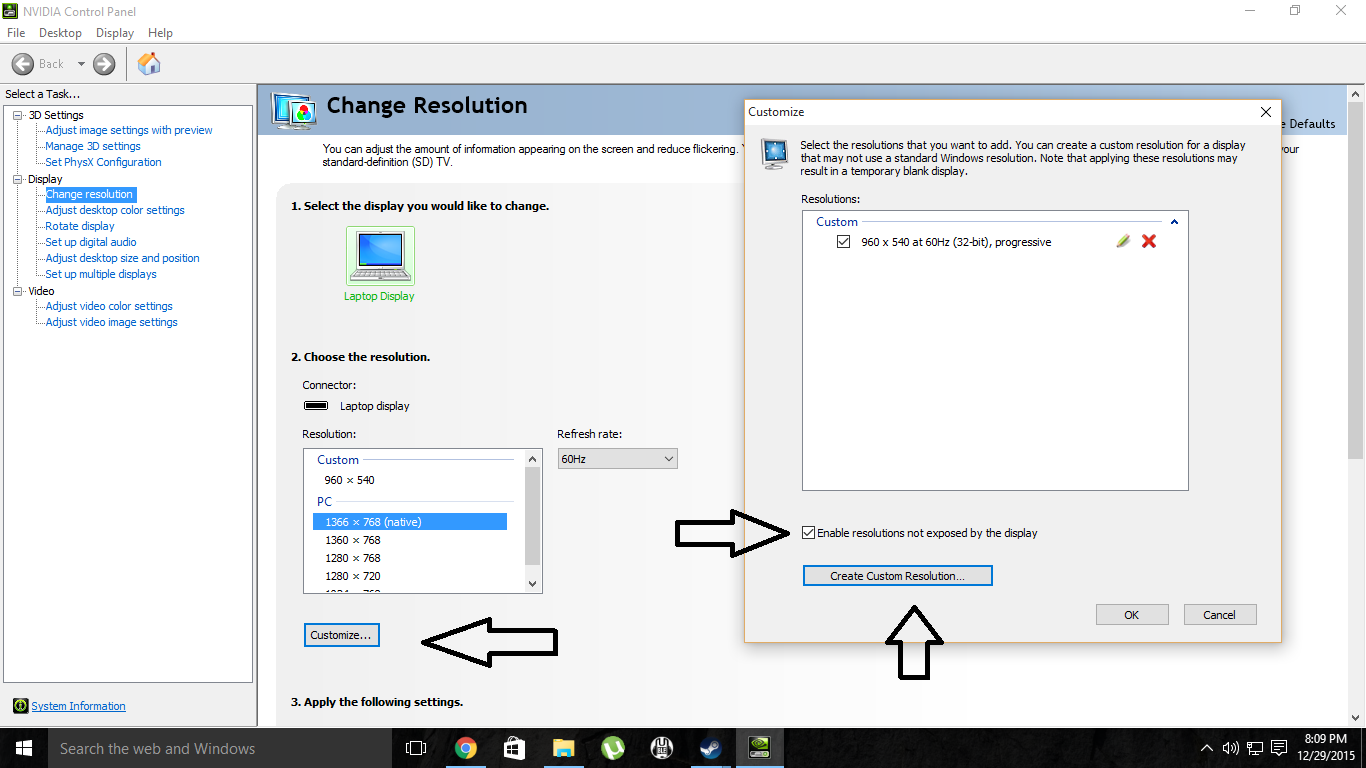Collapse the Display tree node
1366x768 pixels.
(x=18, y=179)
